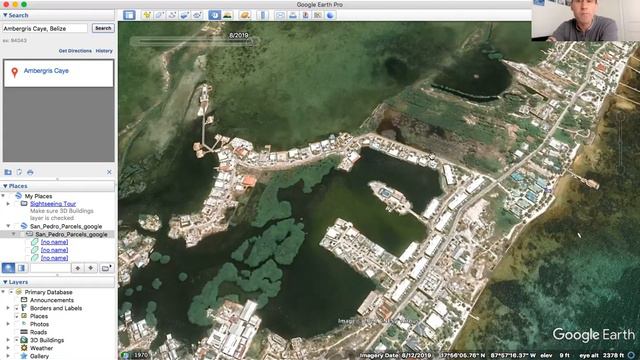Clear search results with the X
The image size is (640, 360).
pyautogui.click(x=109, y=172)
